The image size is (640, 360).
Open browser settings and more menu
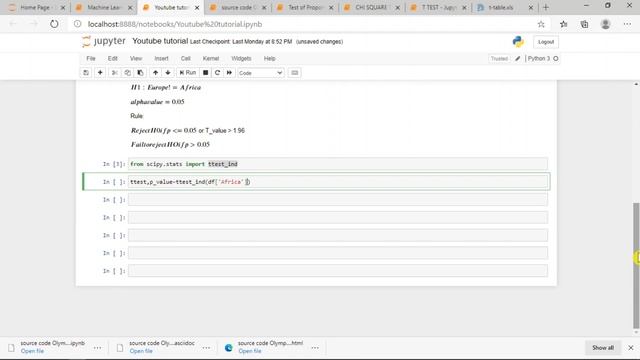(627, 24)
